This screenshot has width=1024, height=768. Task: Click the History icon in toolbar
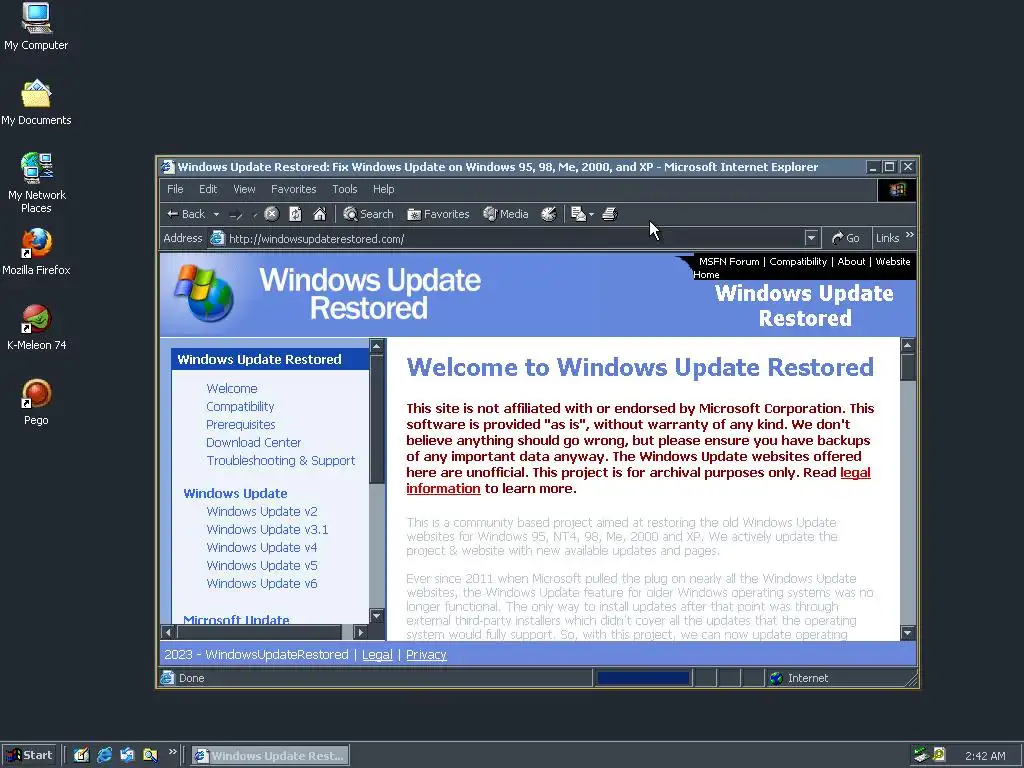click(x=549, y=214)
